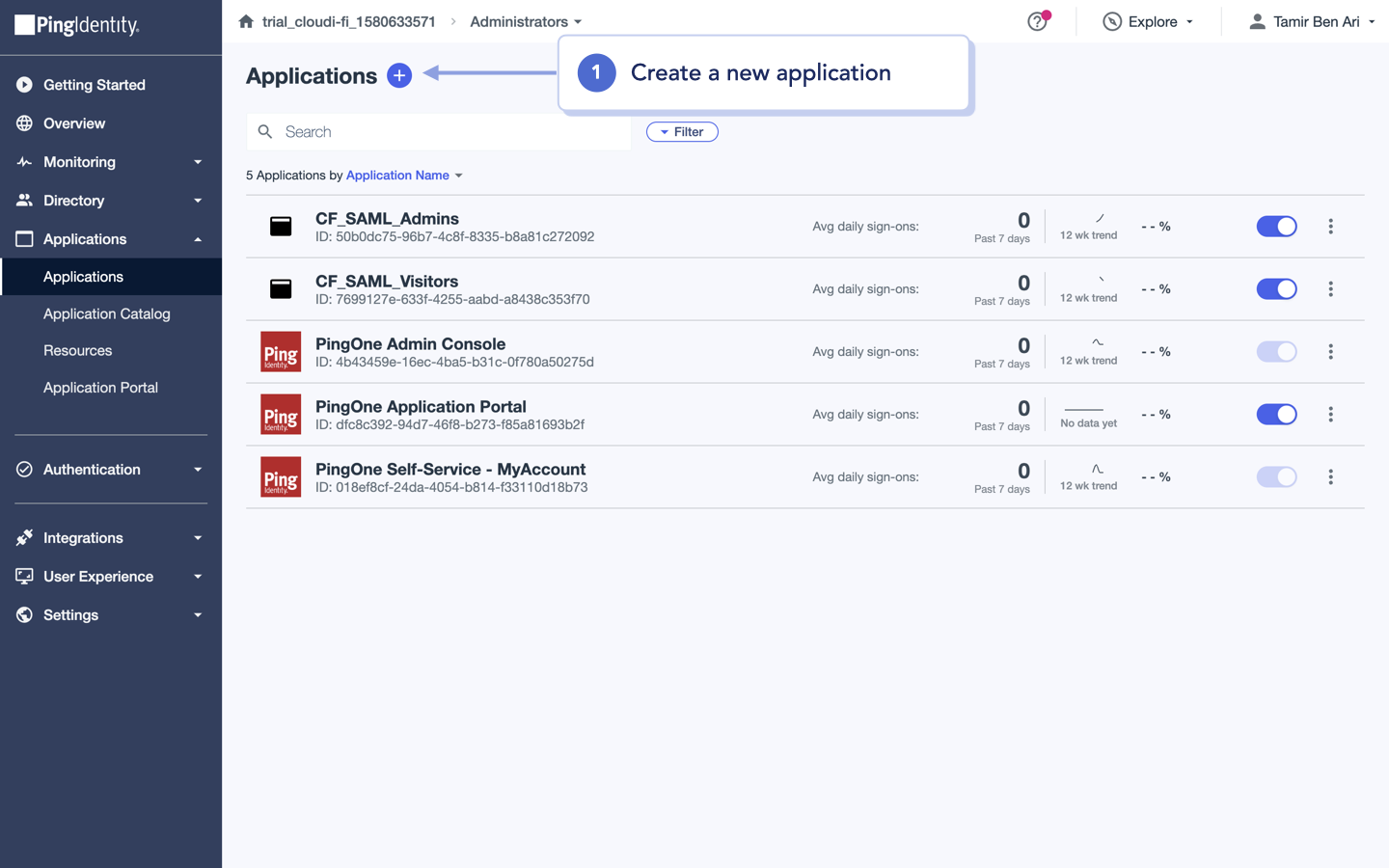Click the search magnifier icon

(x=265, y=131)
